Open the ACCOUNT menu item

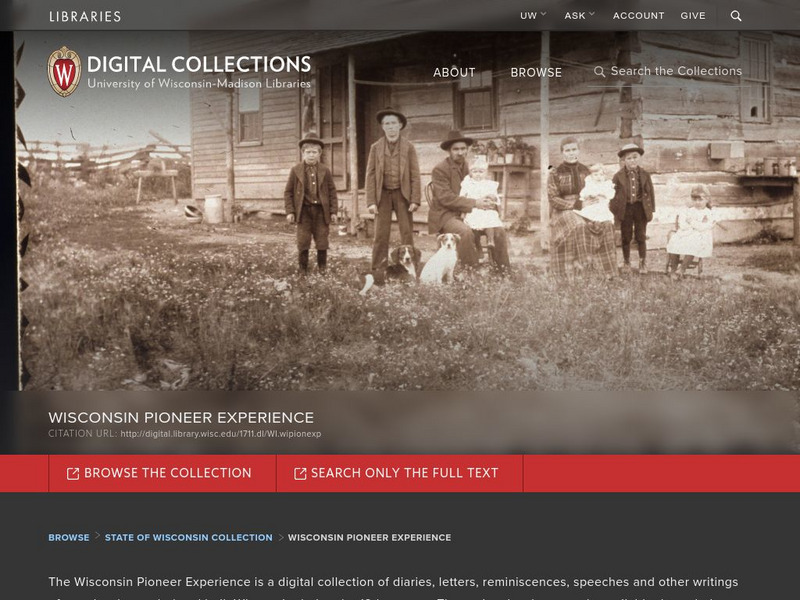point(638,16)
